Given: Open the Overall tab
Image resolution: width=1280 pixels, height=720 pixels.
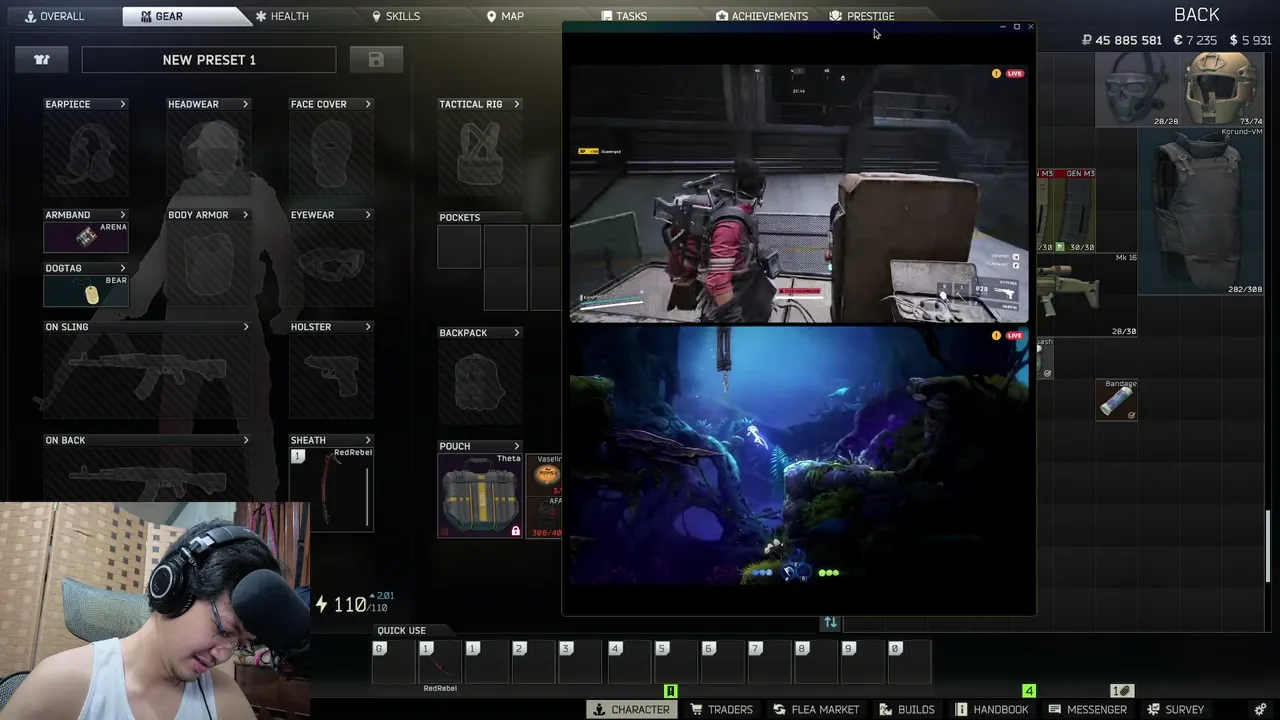Looking at the screenshot, I should click(x=55, y=16).
